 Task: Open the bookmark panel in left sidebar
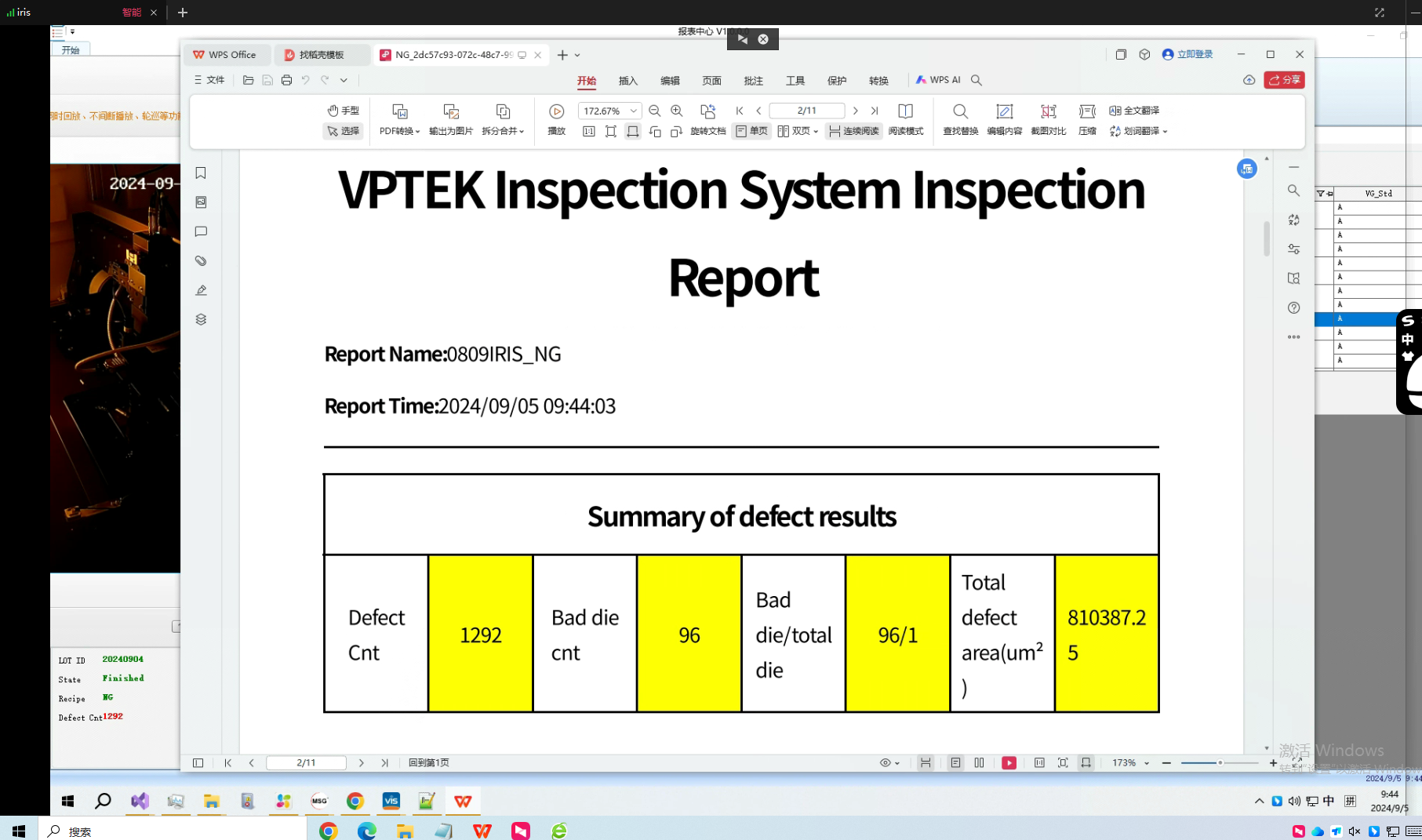(201, 173)
